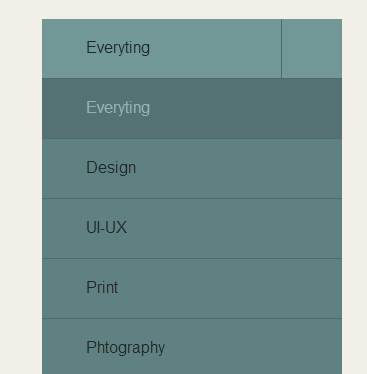This screenshot has height=374, width=367.
Task: Filter by the Print category row
Action: pyautogui.click(x=192, y=288)
